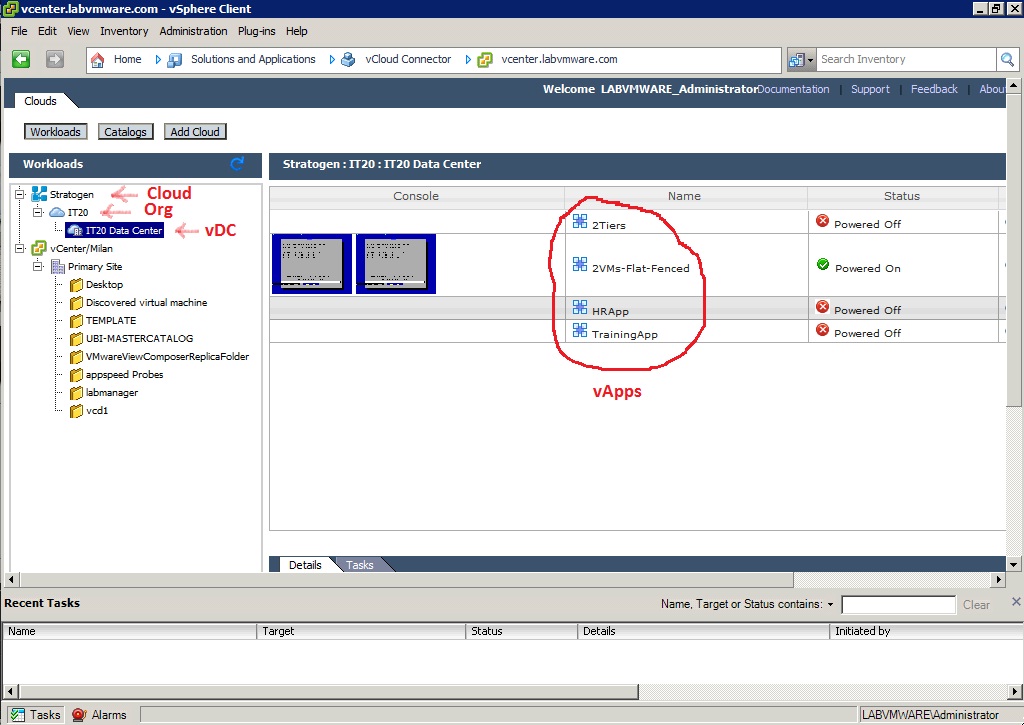Screen dimensions: 1024x725
Task: Click the TrainingApp vApp icon
Action: [x=580, y=330]
